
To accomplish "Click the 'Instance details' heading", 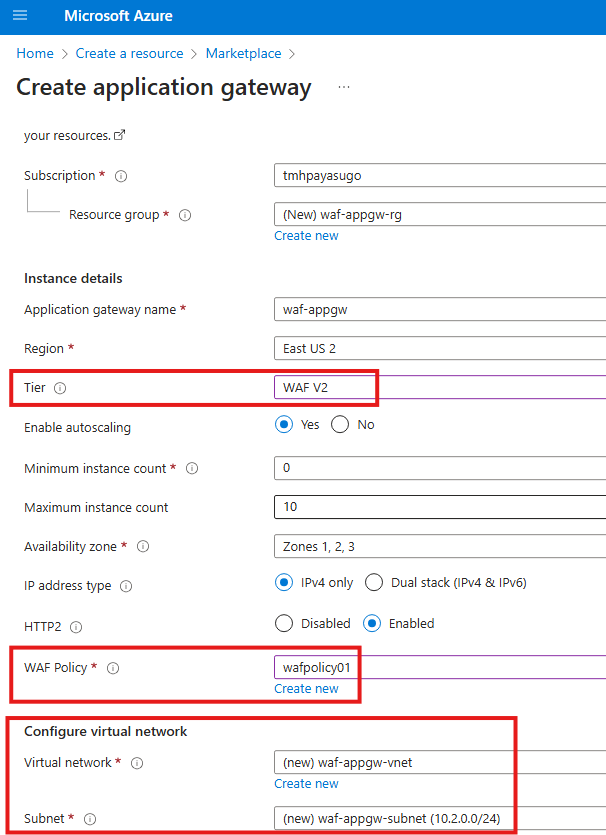I will click(73, 279).
